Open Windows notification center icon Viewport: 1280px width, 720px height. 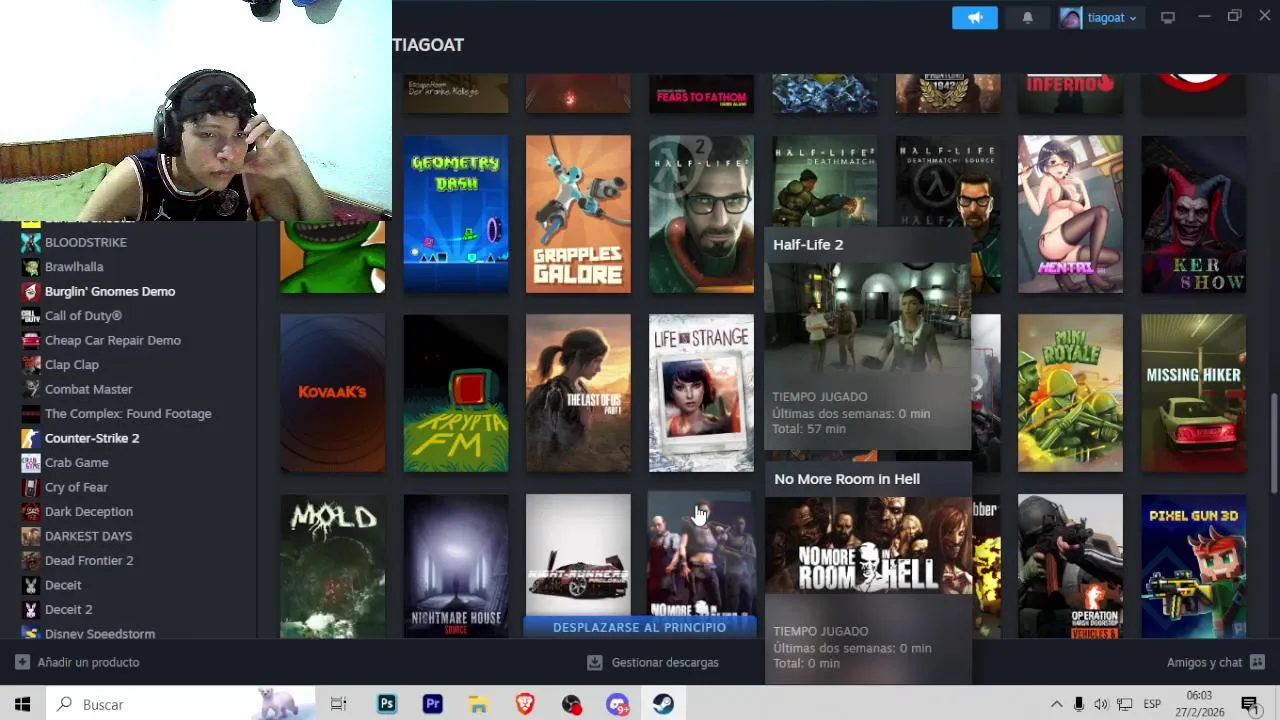(x=1249, y=704)
